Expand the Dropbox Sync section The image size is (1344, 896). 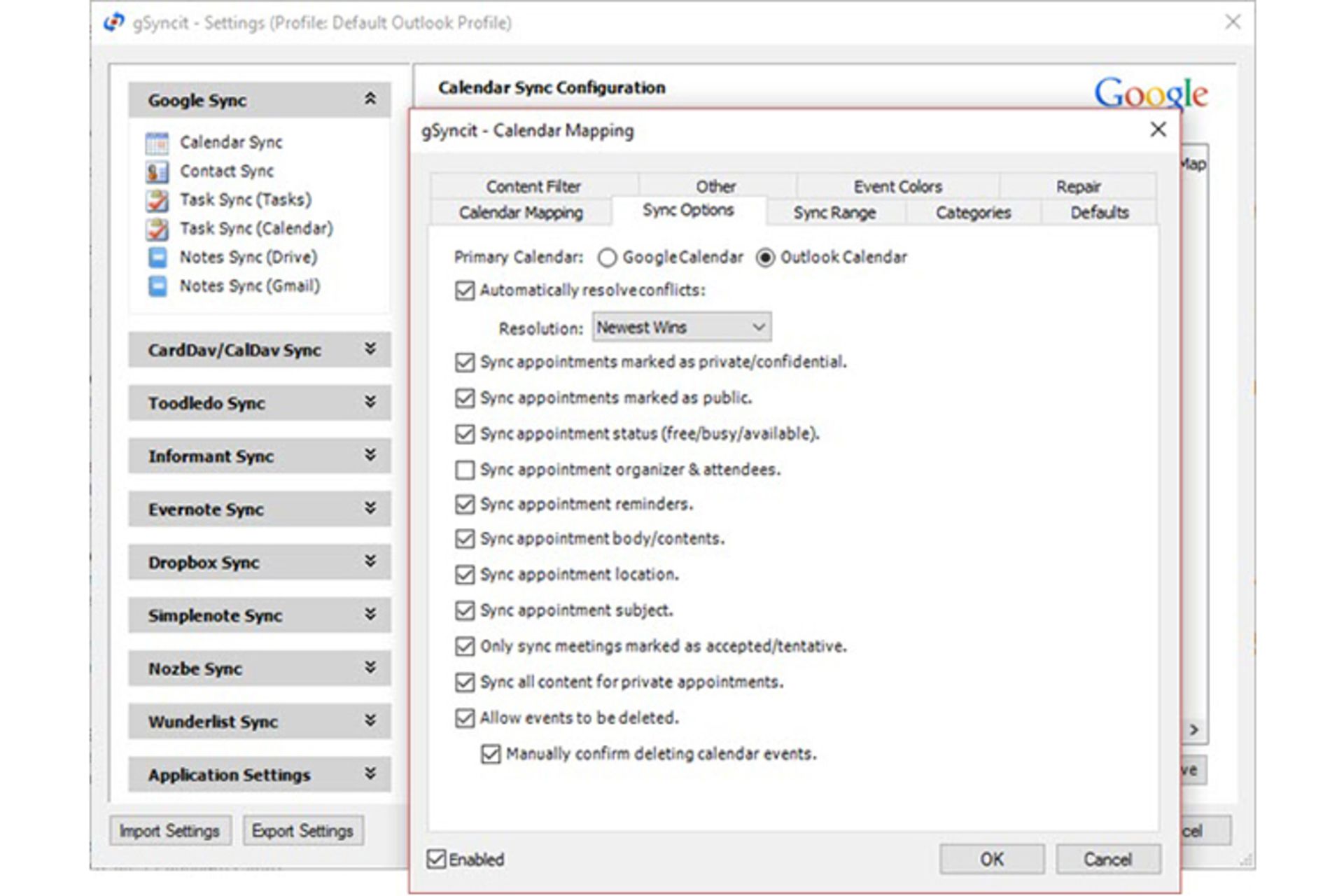(x=370, y=561)
